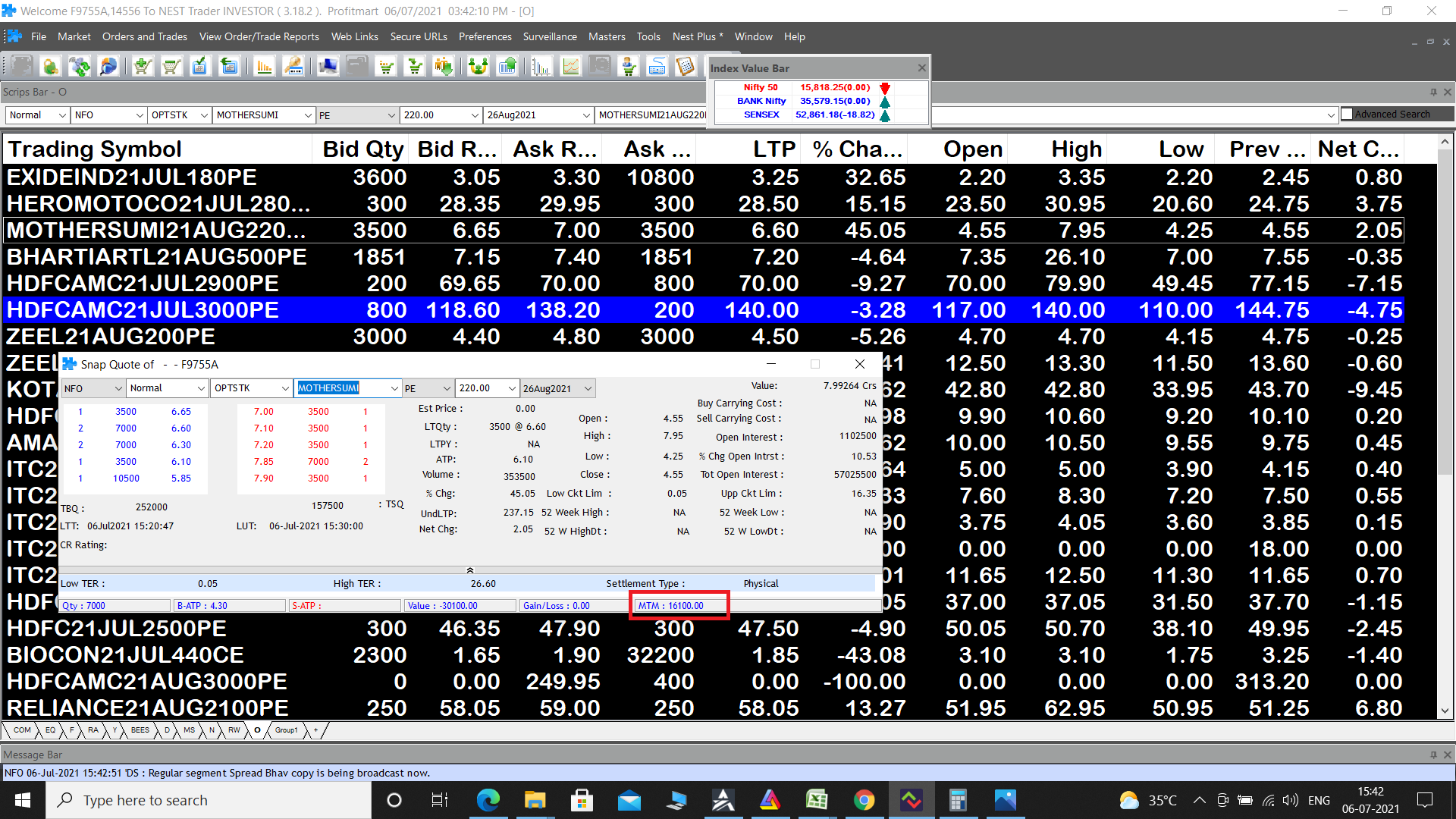This screenshot has height=819, width=1456.
Task: Click the LTP column header
Action: coord(749,149)
